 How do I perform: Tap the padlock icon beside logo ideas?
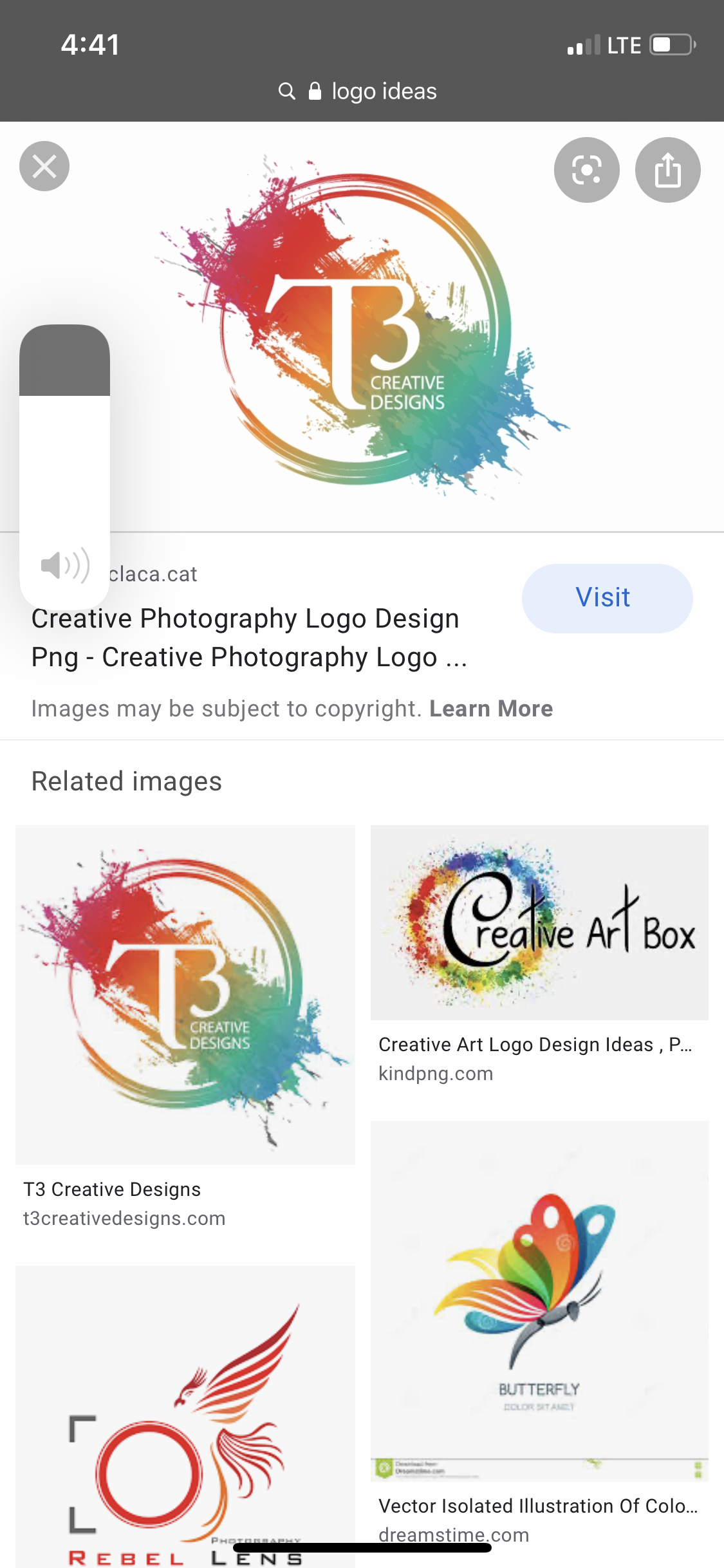point(315,91)
